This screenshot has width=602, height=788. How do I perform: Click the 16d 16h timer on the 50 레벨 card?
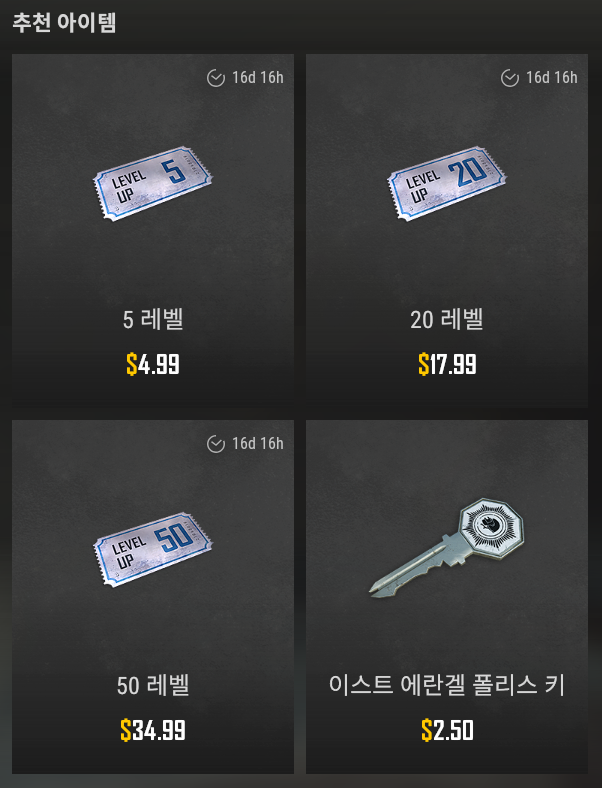pos(258,444)
